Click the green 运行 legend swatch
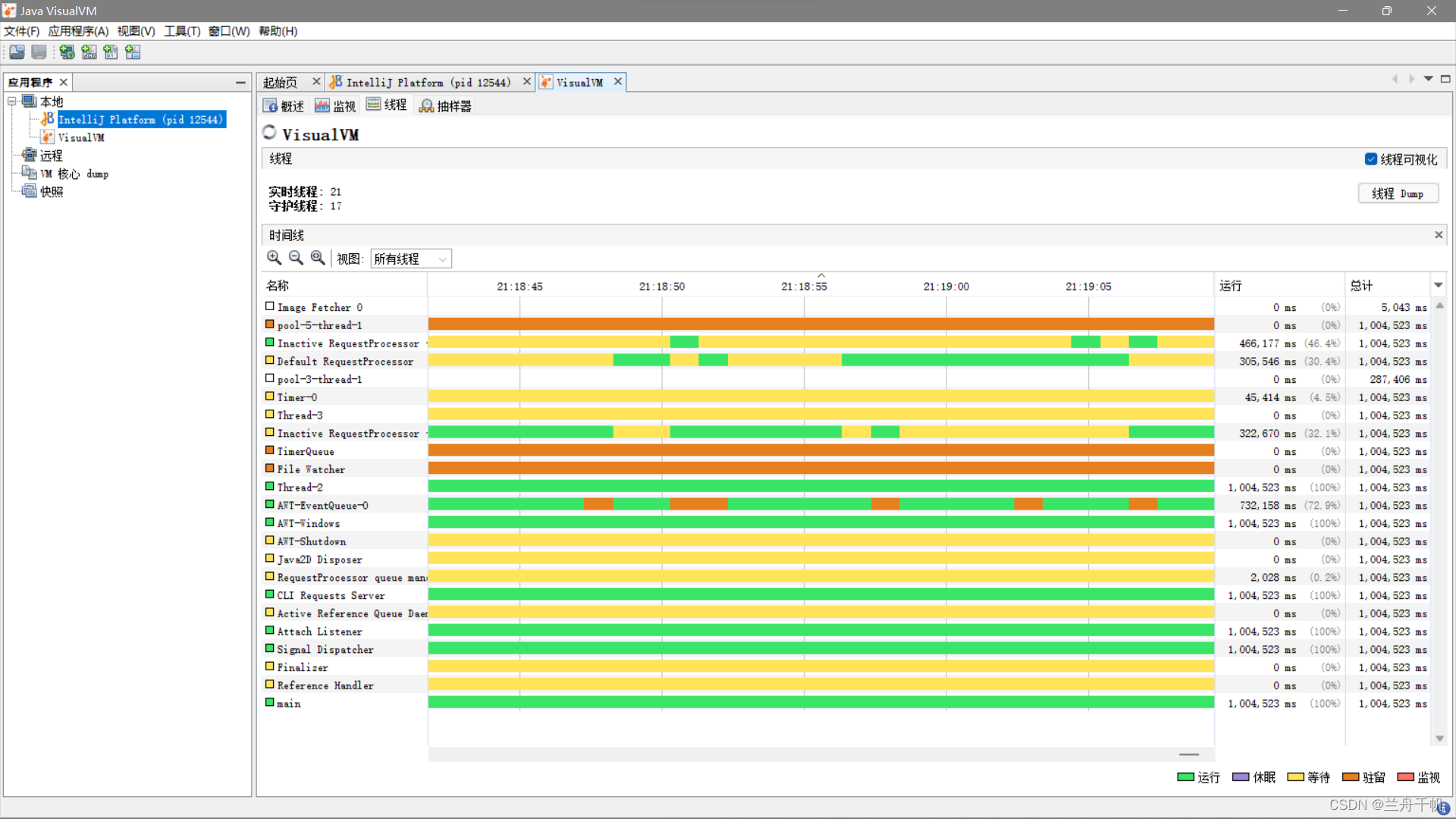1456x819 pixels. point(1185,777)
